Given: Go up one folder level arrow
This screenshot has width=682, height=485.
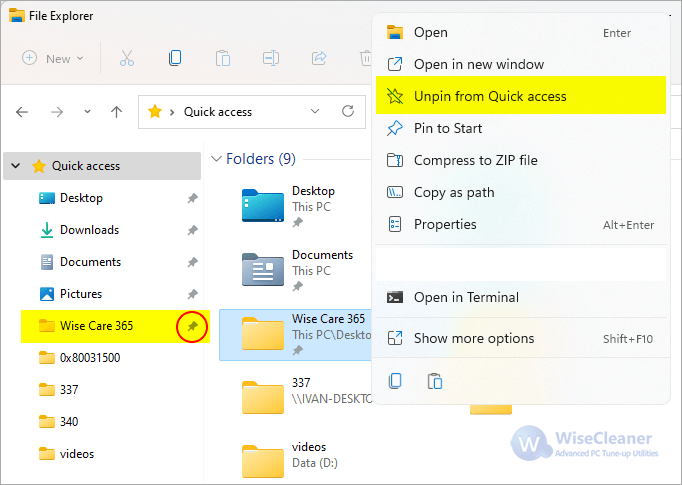Looking at the screenshot, I should pyautogui.click(x=116, y=112).
